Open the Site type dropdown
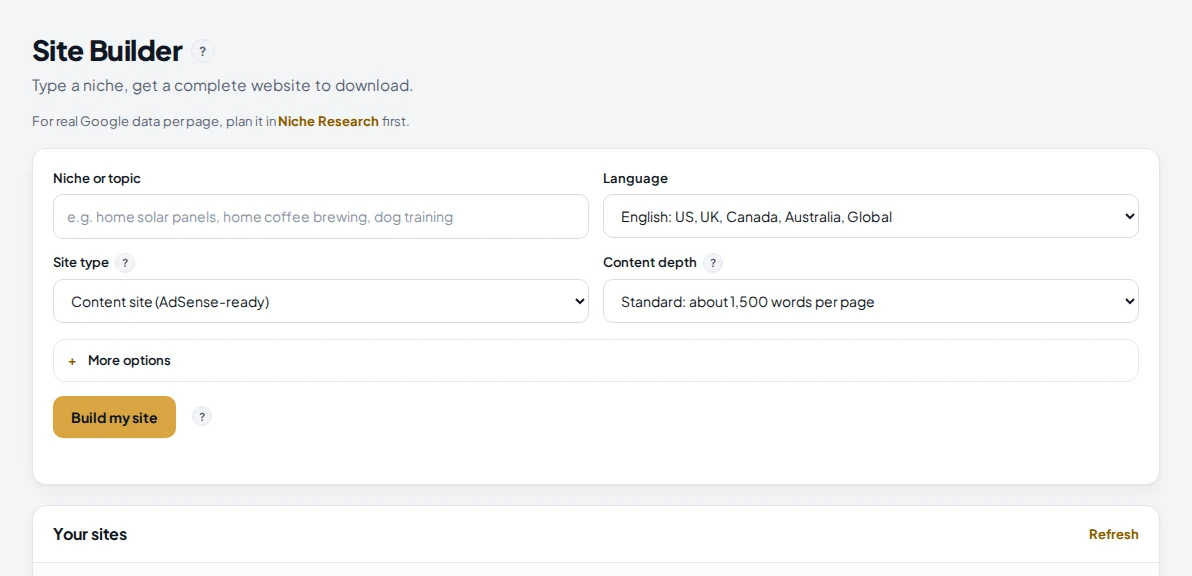The width and height of the screenshot is (1192, 576). point(321,301)
